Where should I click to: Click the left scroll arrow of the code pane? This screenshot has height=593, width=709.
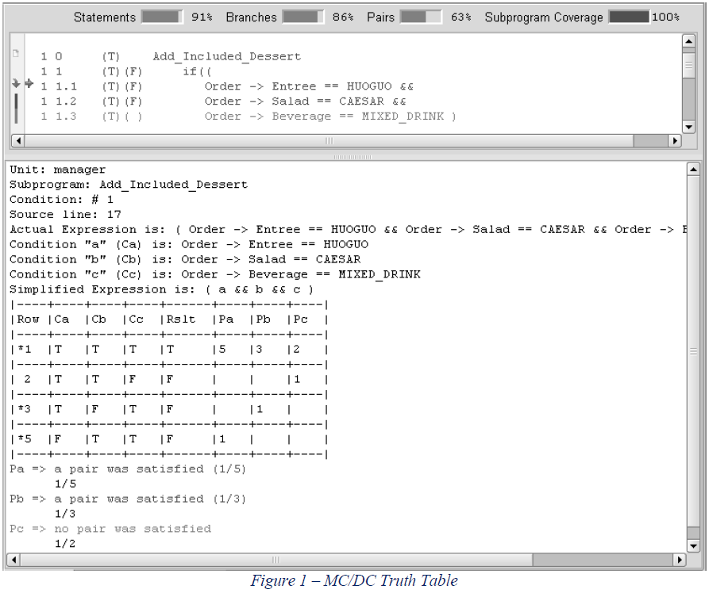click(x=18, y=141)
